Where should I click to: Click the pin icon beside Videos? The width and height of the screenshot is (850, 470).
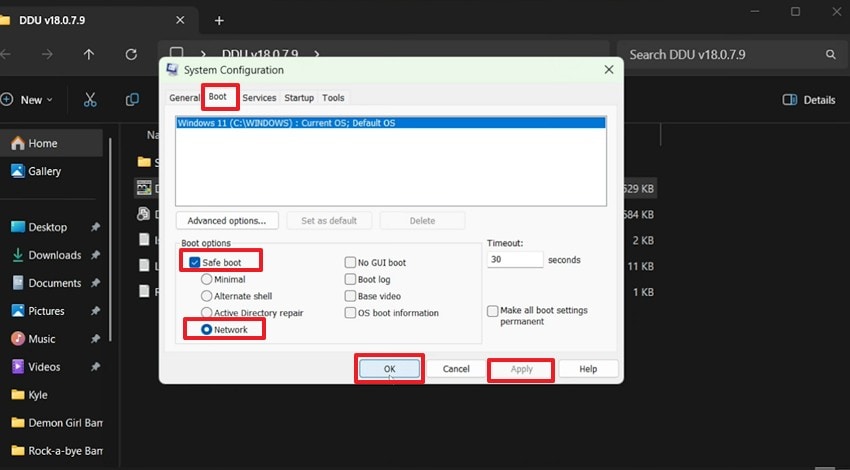click(95, 367)
